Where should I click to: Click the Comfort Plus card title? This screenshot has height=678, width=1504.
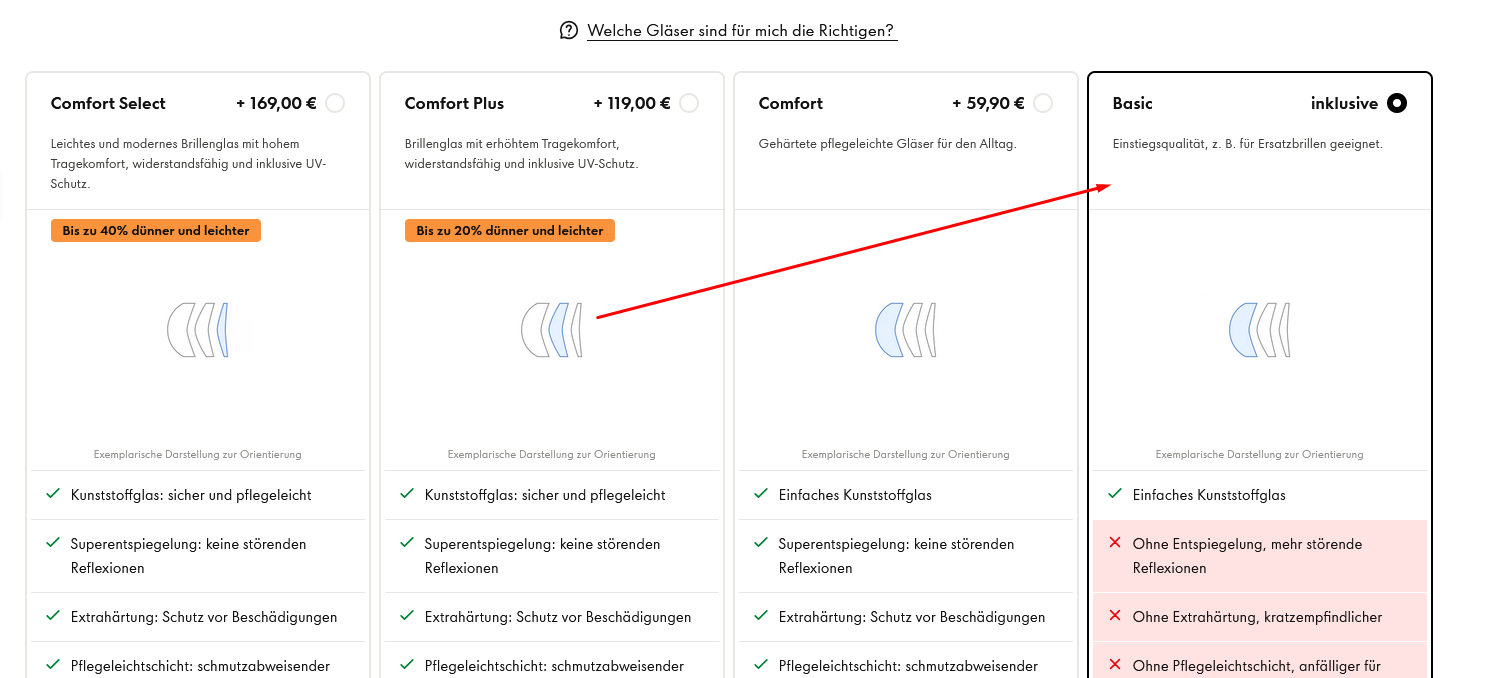pos(454,103)
